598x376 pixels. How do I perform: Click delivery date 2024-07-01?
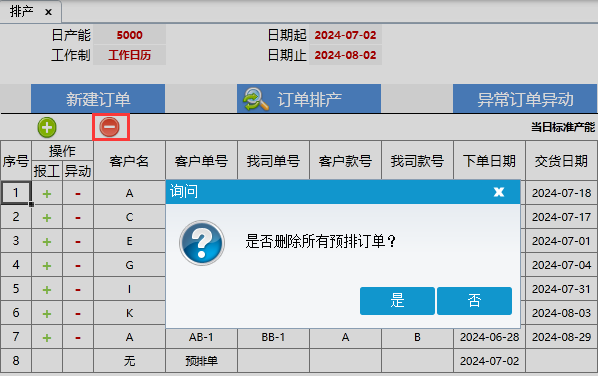point(561,241)
